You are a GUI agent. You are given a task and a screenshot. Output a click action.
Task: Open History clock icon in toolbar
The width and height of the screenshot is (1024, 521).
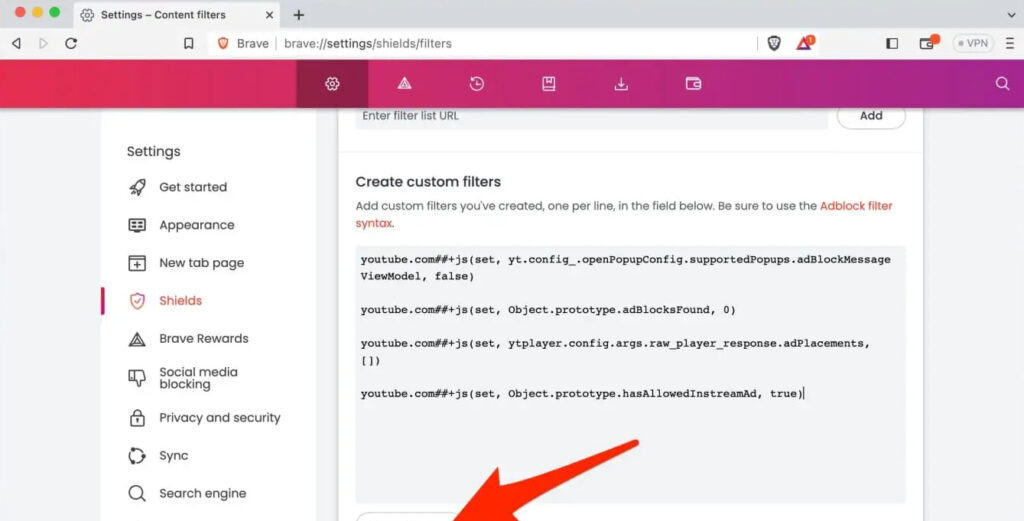pyautogui.click(x=477, y=84)
